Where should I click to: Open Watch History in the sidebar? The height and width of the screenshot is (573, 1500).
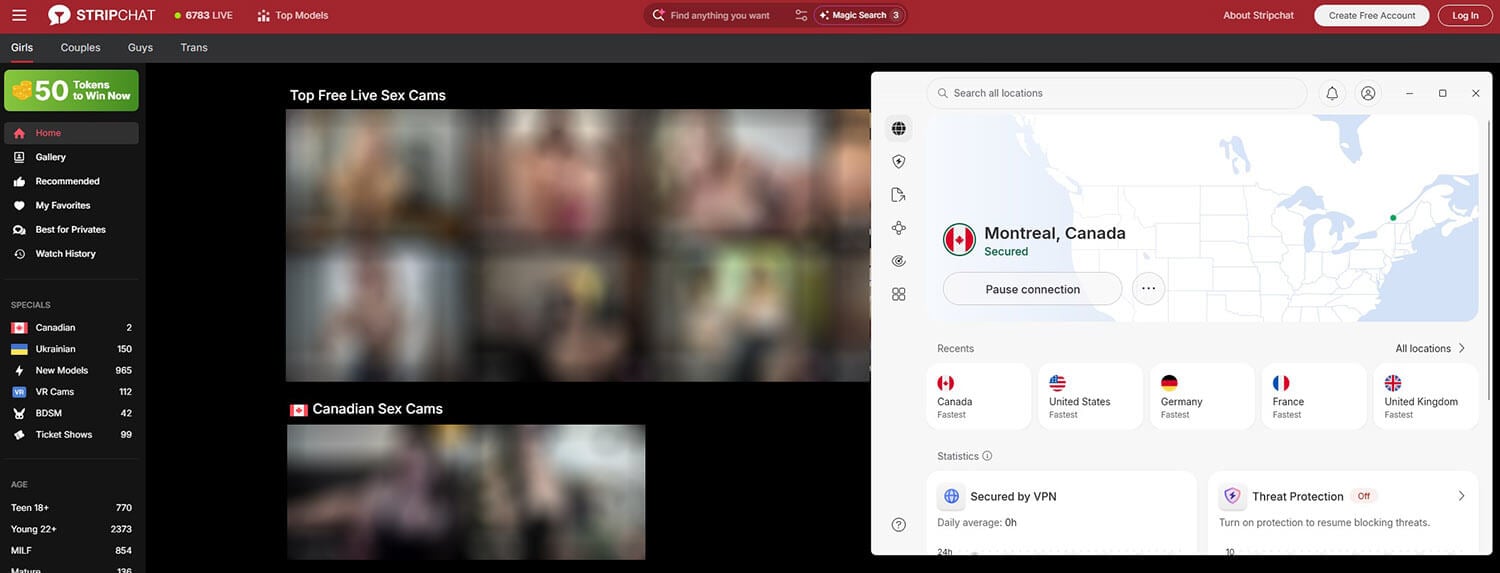[x=71, y=253]
